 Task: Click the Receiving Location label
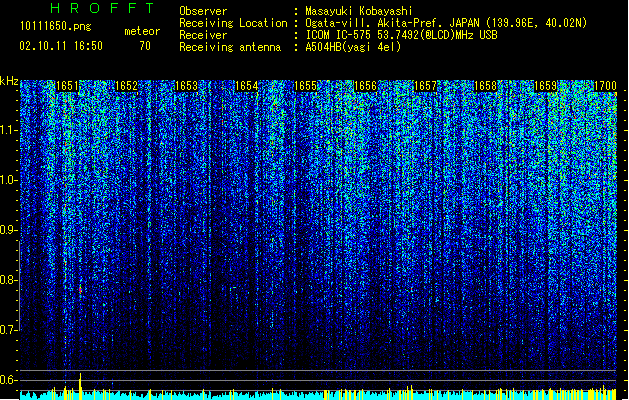233,23
